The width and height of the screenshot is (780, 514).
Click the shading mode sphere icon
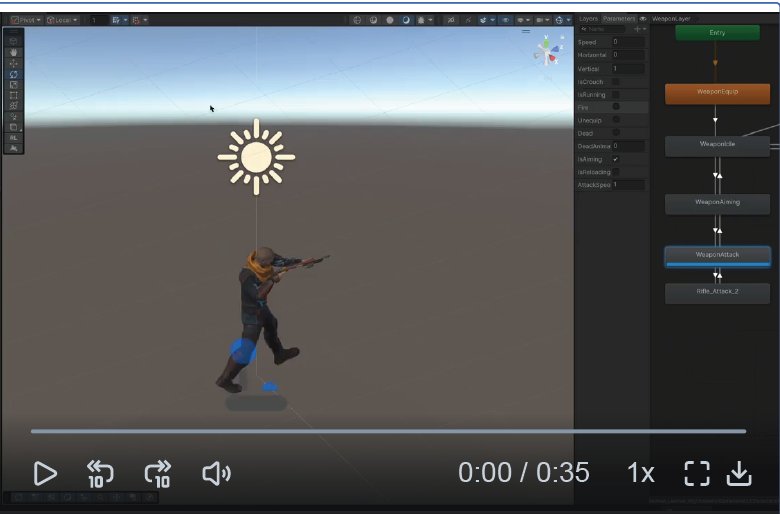click(390, 20)
